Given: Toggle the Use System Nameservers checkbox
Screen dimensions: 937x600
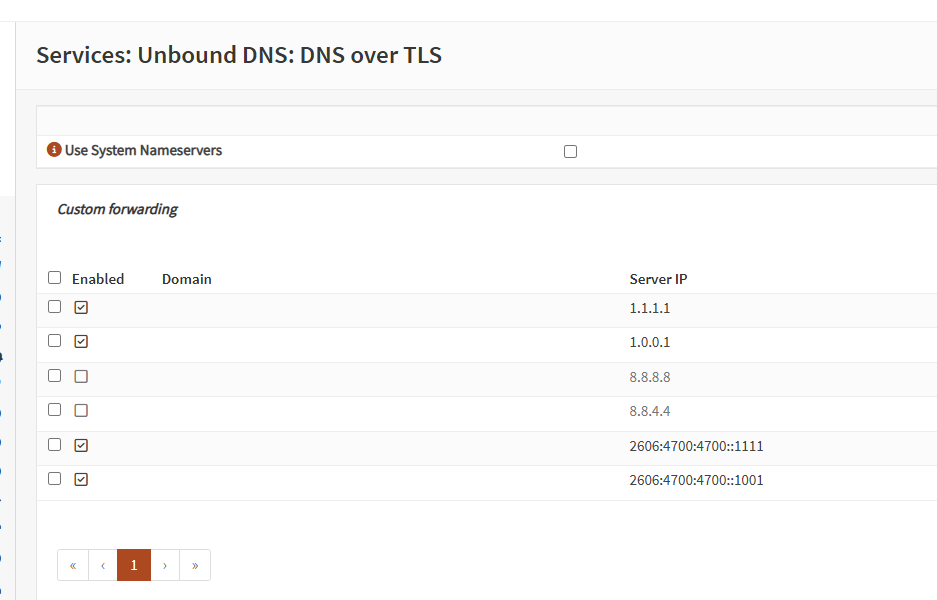Looking at the screenshot, I should pyautogui.click(x=571, y=152).
